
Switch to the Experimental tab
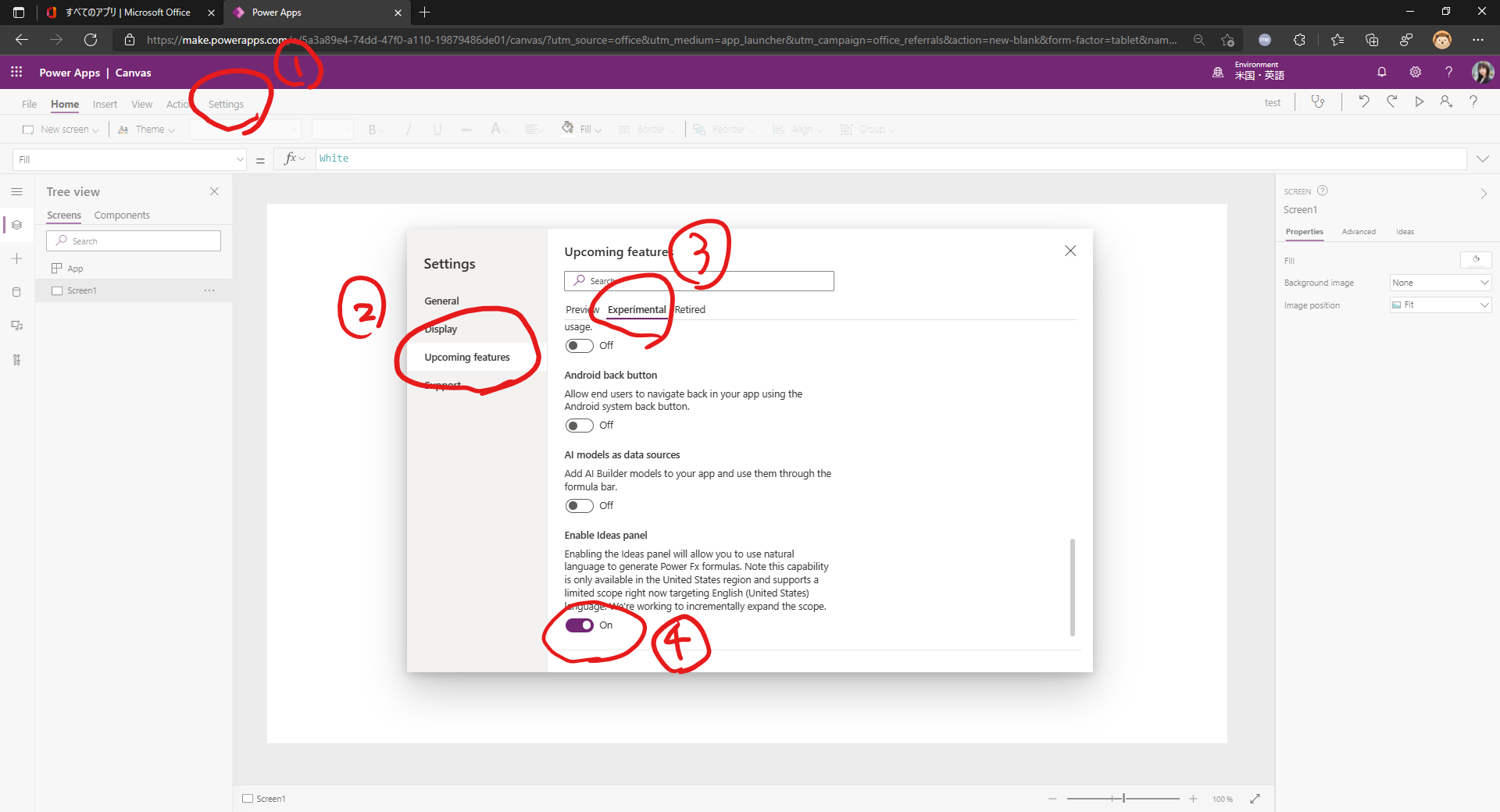(637, 310)
